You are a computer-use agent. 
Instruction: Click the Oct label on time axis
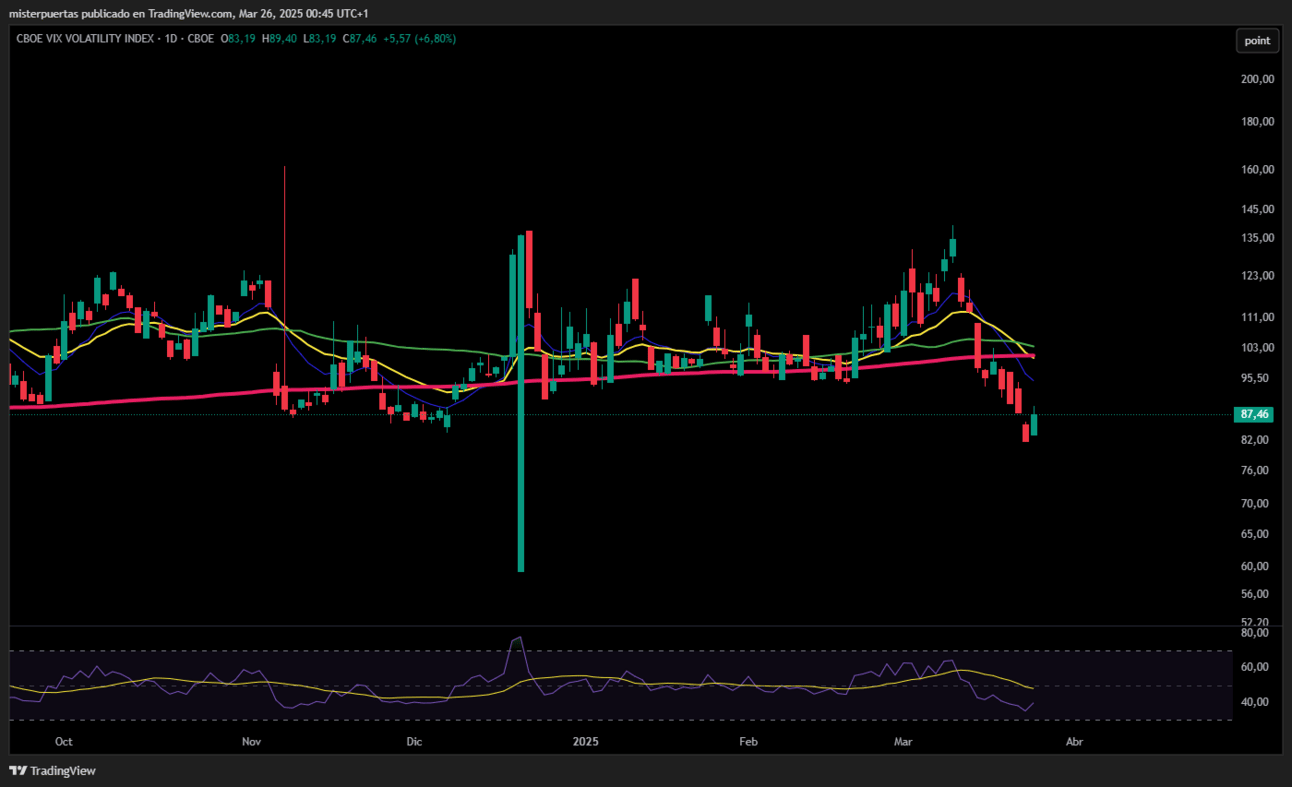(x=64, y=742)
